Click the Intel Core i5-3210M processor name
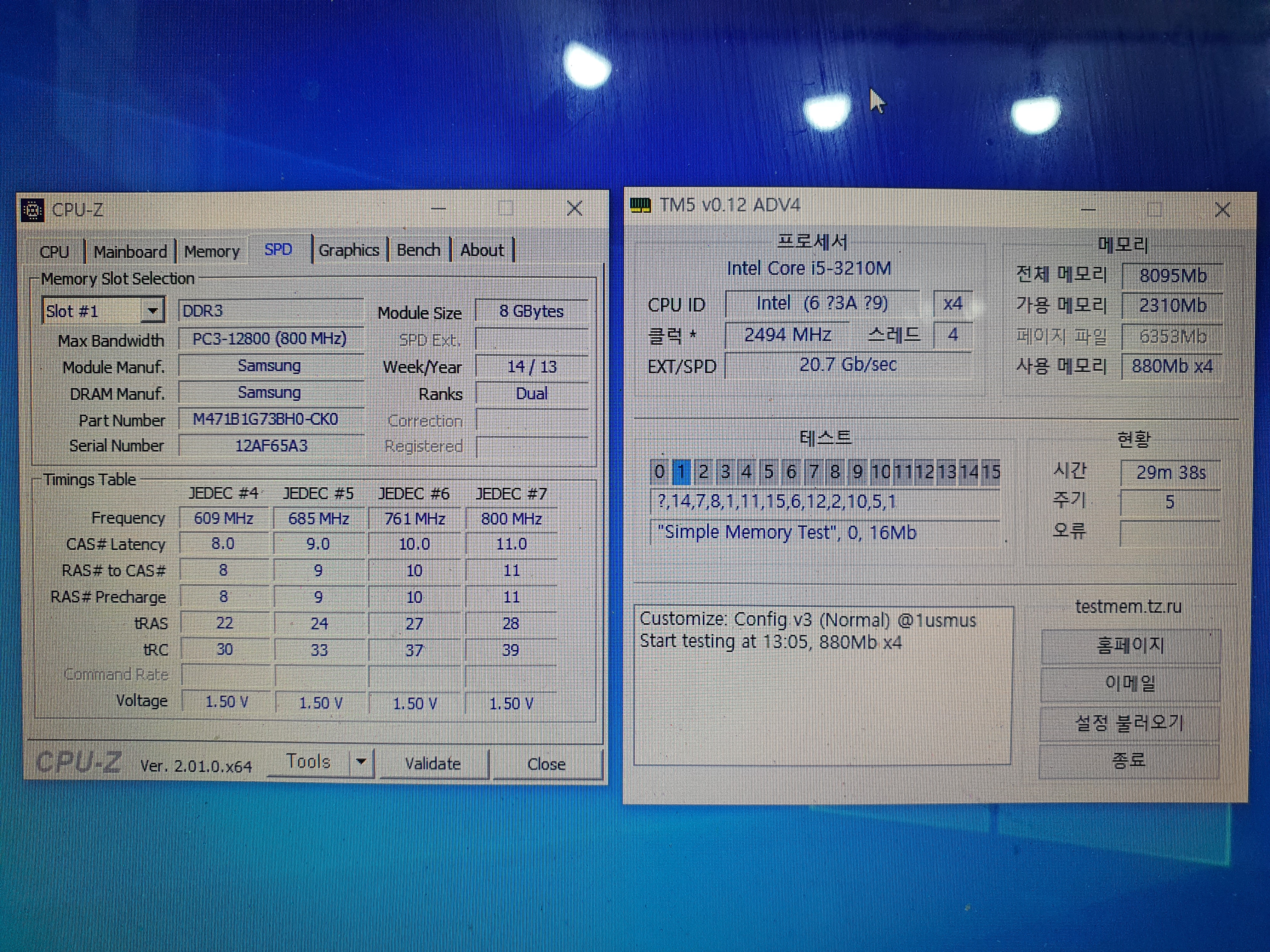1270x952 pixels. click(809, 269)
